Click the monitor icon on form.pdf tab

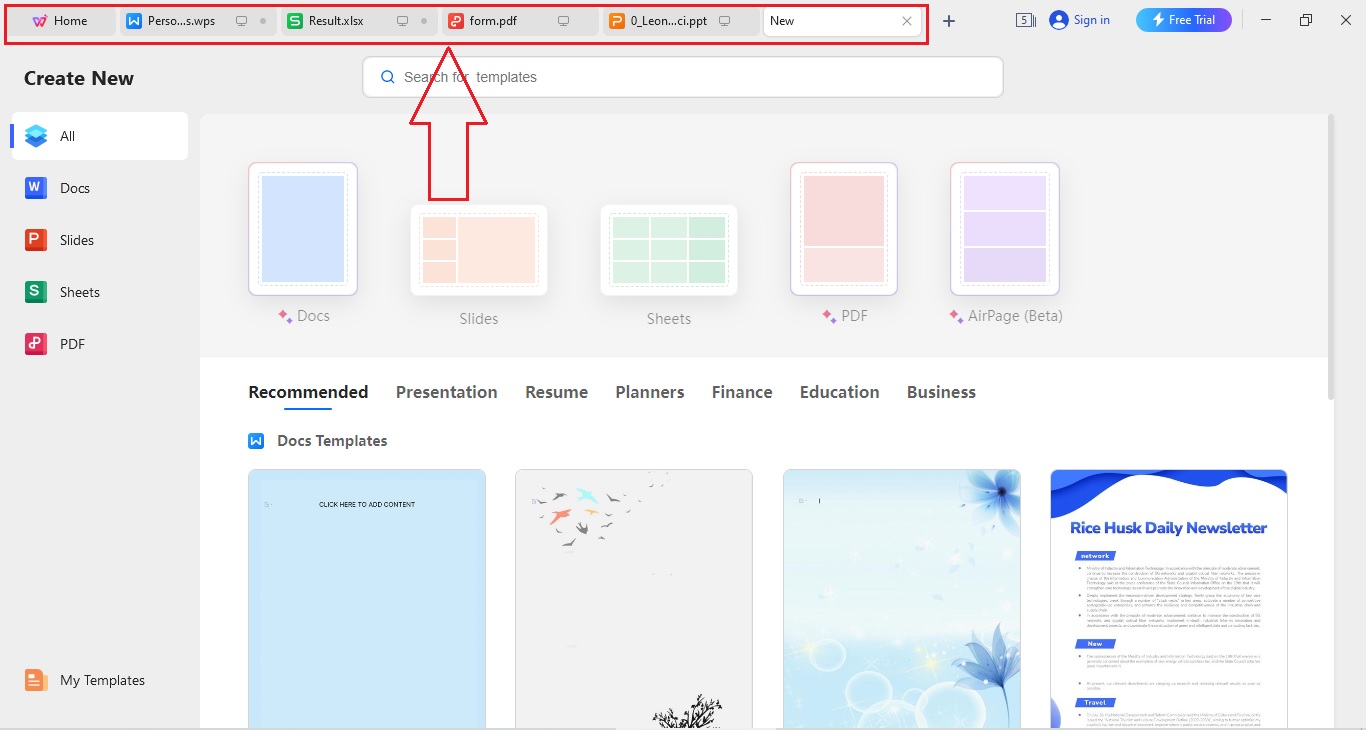click(563, 21)
